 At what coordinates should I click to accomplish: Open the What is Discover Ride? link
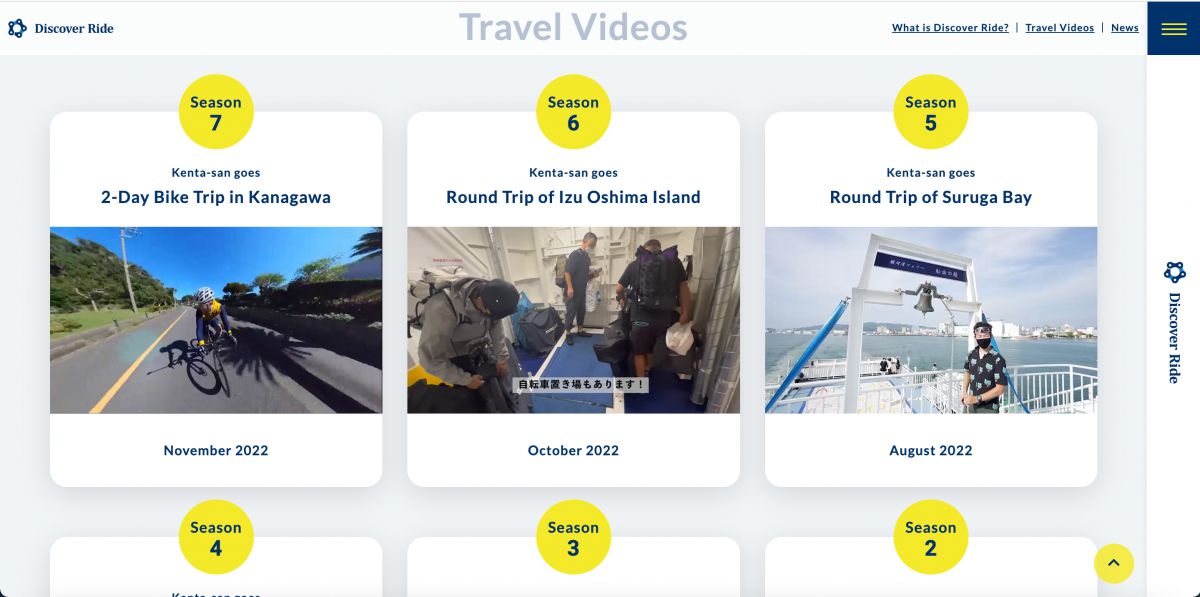tap(950, 28)
